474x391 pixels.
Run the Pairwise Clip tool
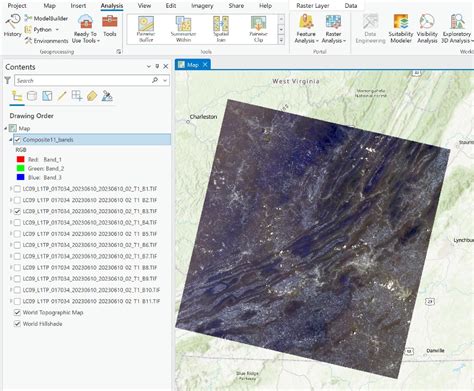point(258,29)
